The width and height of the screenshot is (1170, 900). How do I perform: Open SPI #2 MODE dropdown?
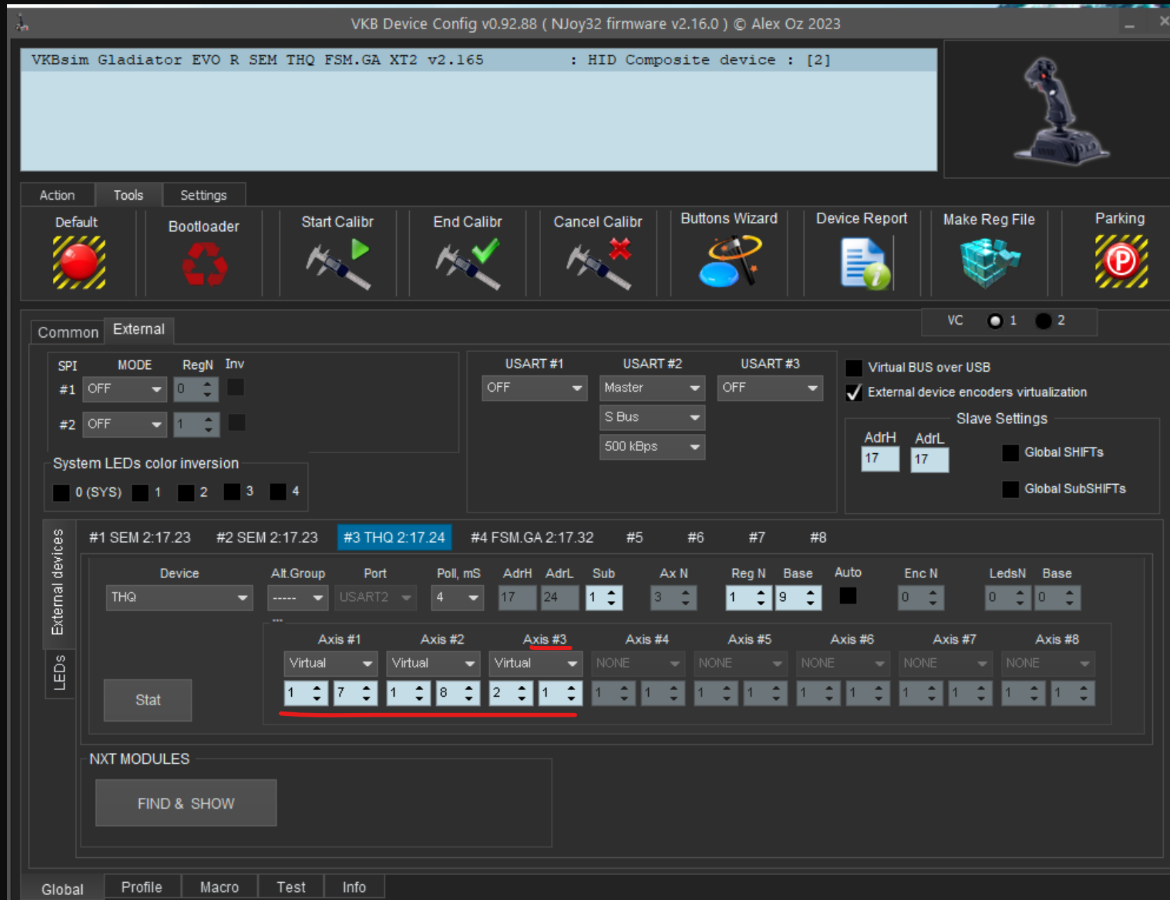coord(125,424)
